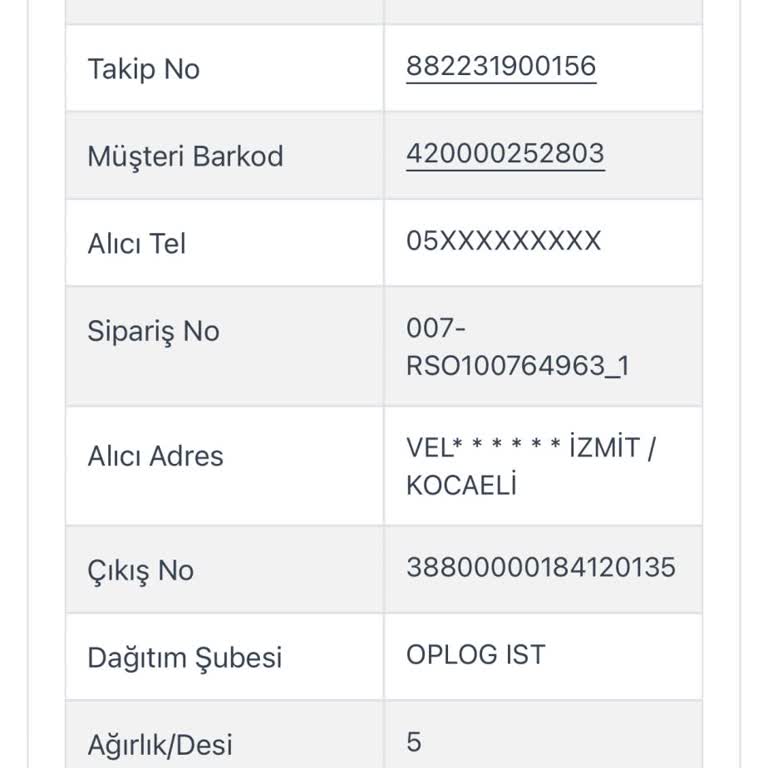768x768 pixels.
Task: Select the Müşteri Barkod label
Action: coord(185,156)
